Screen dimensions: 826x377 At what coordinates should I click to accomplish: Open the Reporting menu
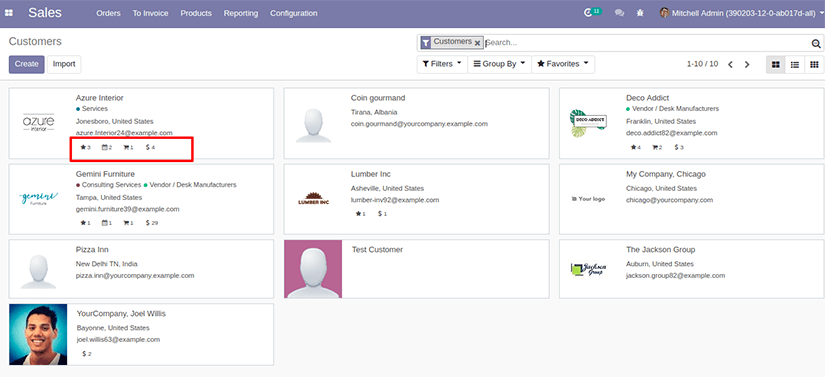point(241,13)
